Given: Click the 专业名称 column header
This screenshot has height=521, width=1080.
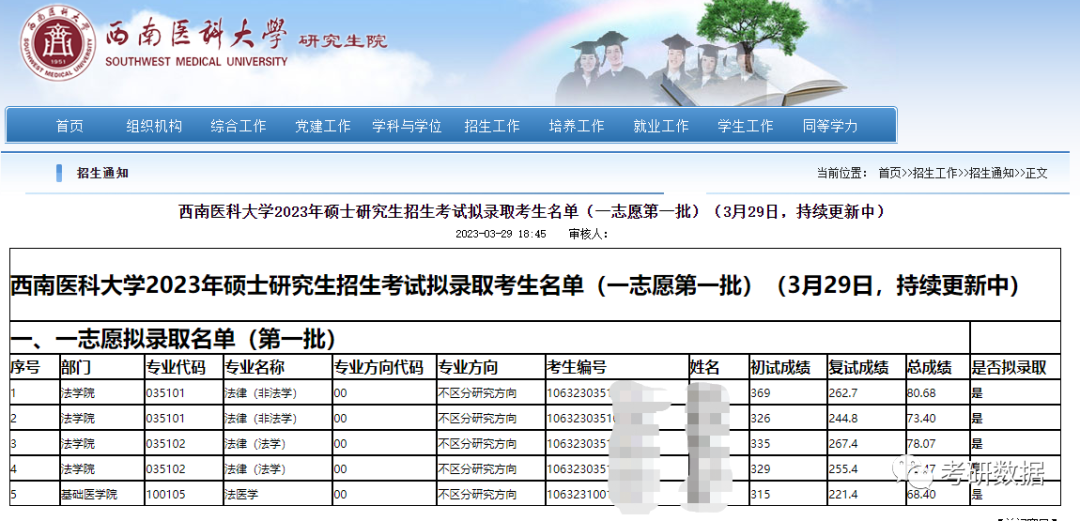Looking at the screenshot, I should [x=254, y=367].
